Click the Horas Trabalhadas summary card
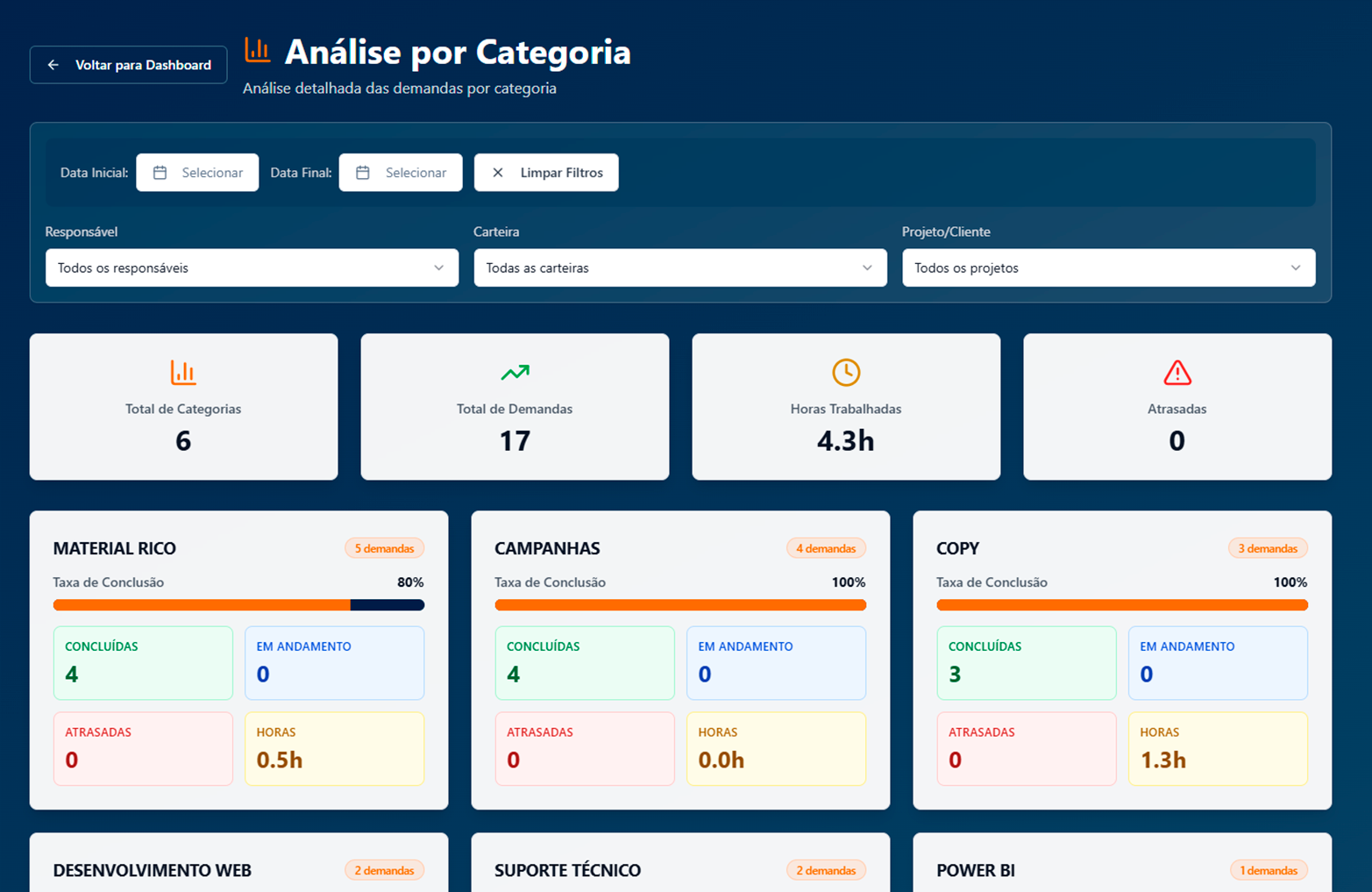 (846, 406)
